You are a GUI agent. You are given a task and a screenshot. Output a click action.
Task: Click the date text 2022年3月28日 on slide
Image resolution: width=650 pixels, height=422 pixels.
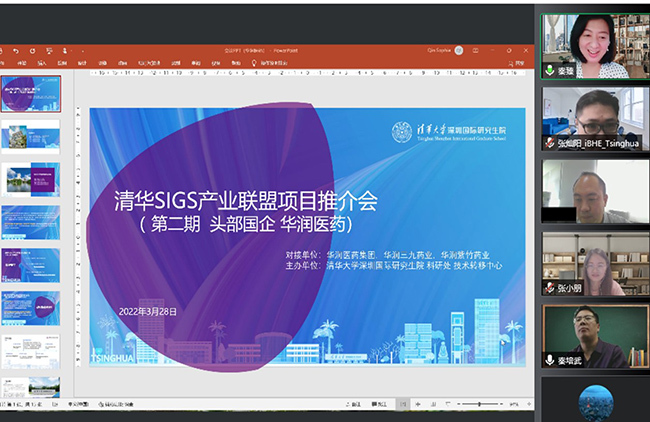click(x=148, y=312)
